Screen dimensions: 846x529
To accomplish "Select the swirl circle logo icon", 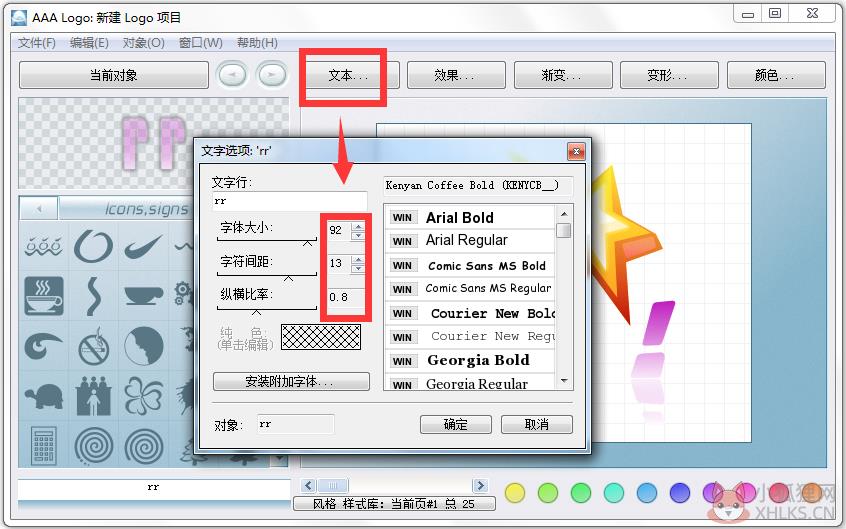I will 93,247.
